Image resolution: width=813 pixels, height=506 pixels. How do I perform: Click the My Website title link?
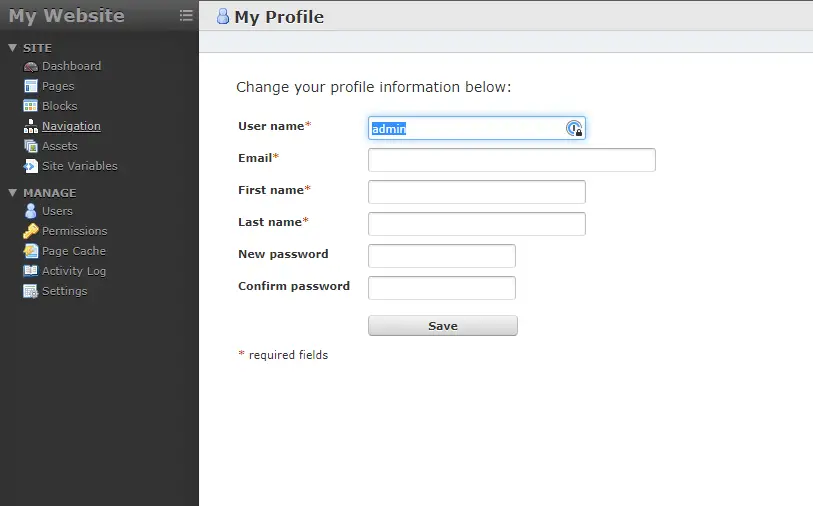click(67, 16)
